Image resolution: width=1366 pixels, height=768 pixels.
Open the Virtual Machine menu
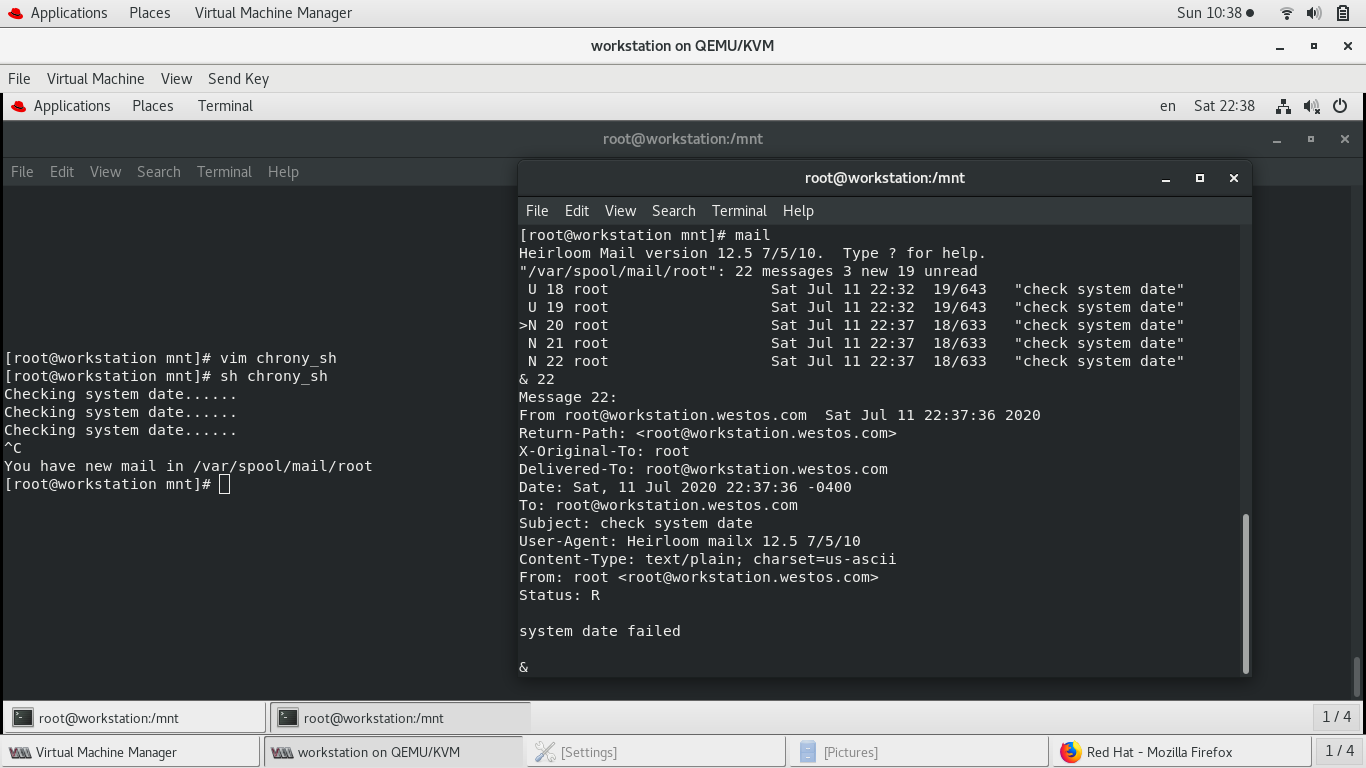point(96,79)
